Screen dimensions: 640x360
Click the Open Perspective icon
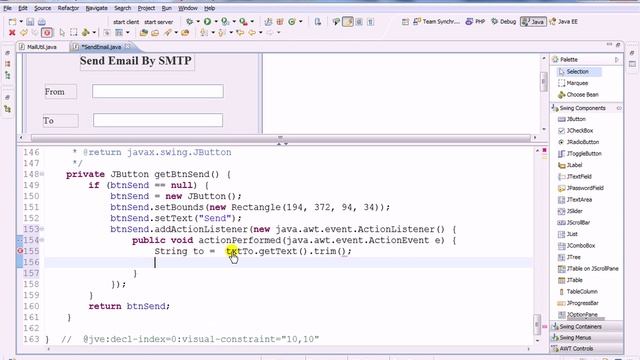405,22
